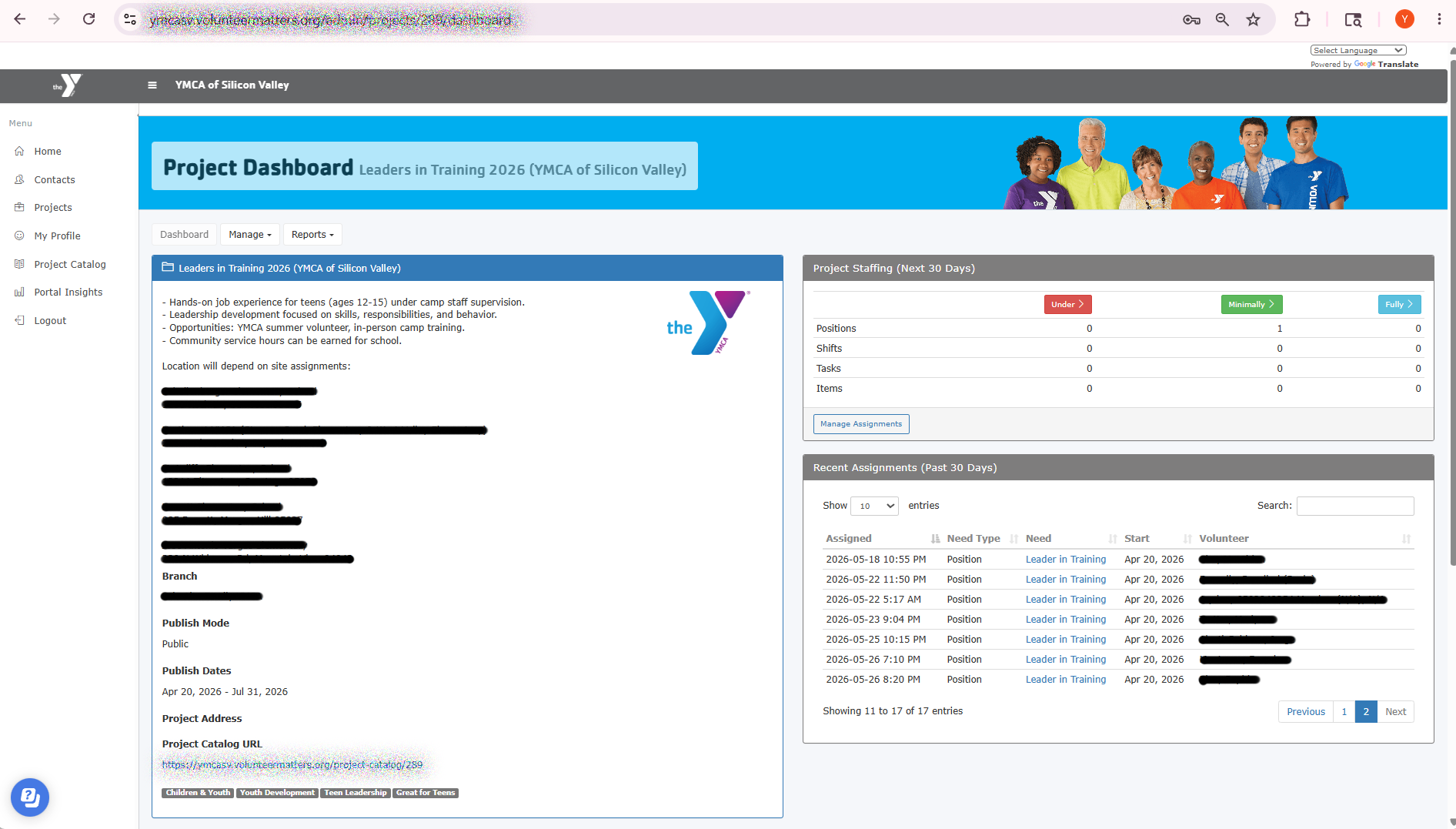Open the password manager key icon
This screenshot has width=1456, height=829.
click(1191, 20)
